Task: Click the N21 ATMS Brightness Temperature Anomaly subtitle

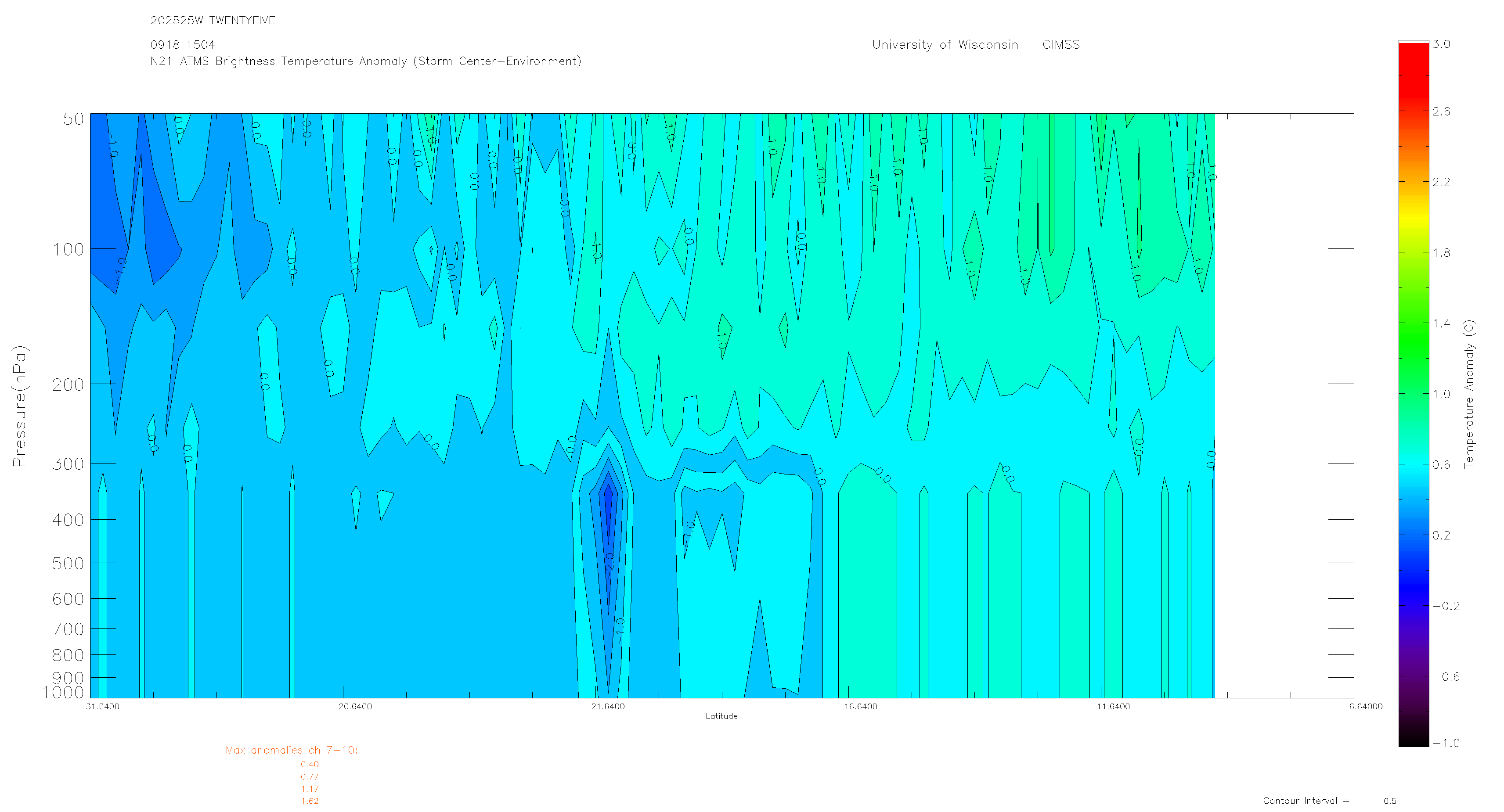Action: coord(365,61)
